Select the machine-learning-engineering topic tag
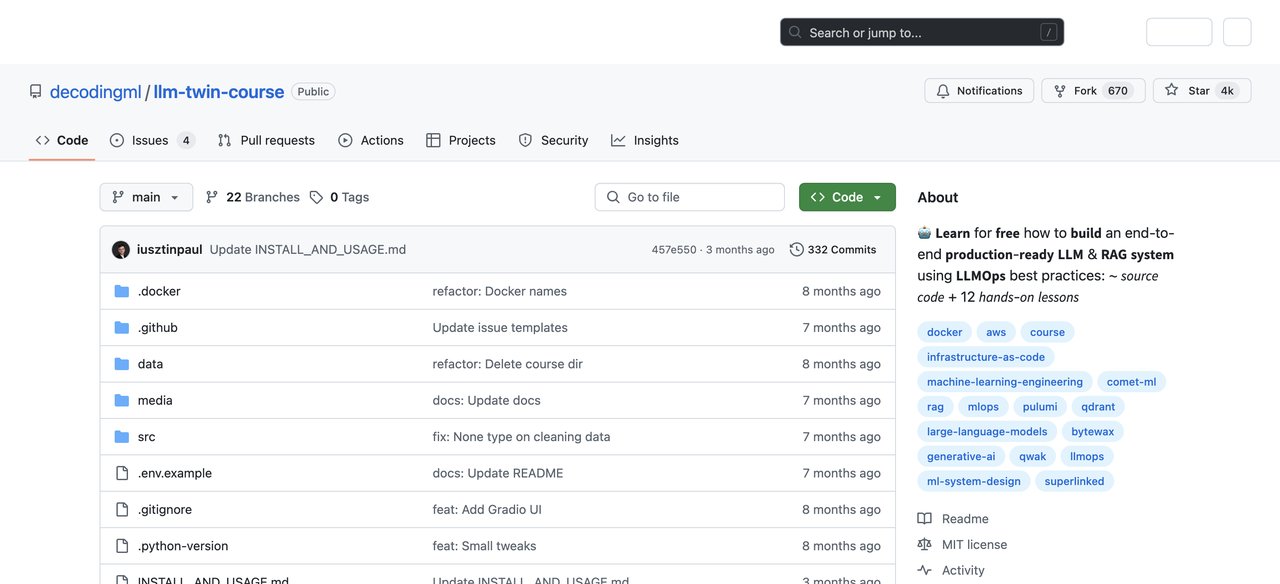This screenshot has width=1280, height=584. 1005,382
